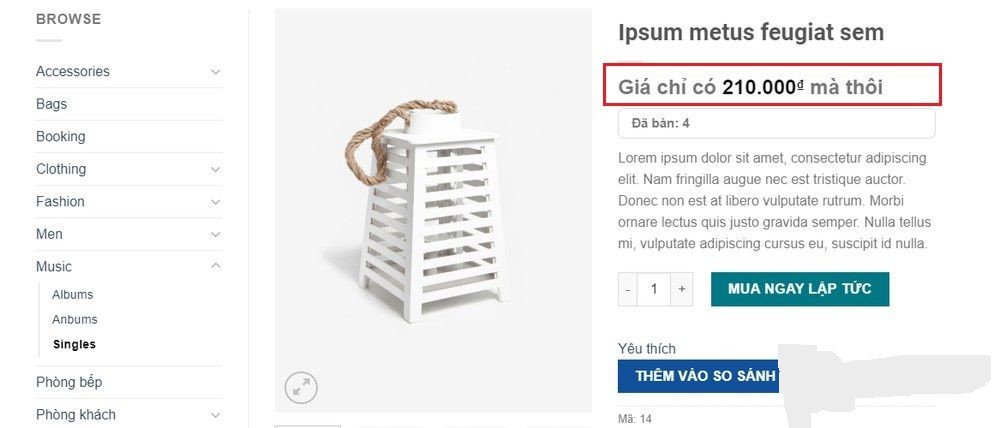Expand the Accessories category chevron
This screenshot has width=1000, height=428.
pos(216,72)
